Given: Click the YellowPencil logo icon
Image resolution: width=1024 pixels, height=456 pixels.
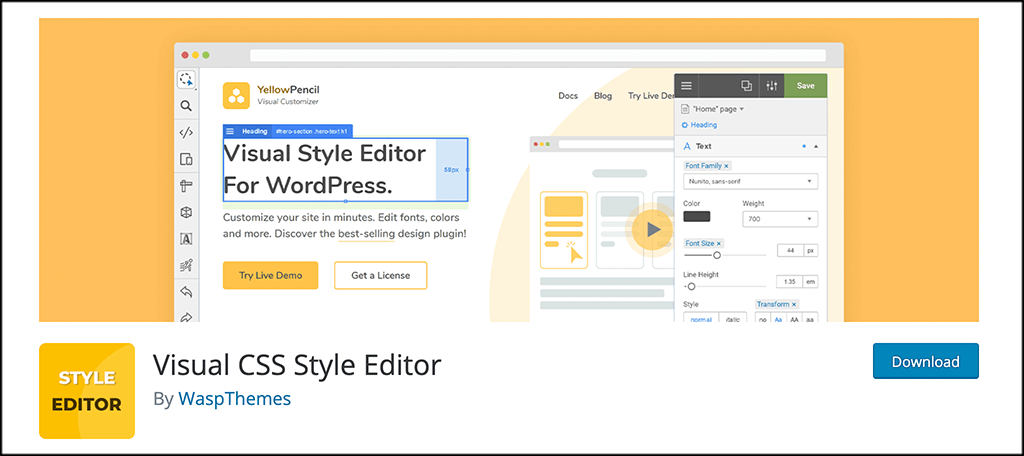Looking at the screenshot, I should point(236,95).
